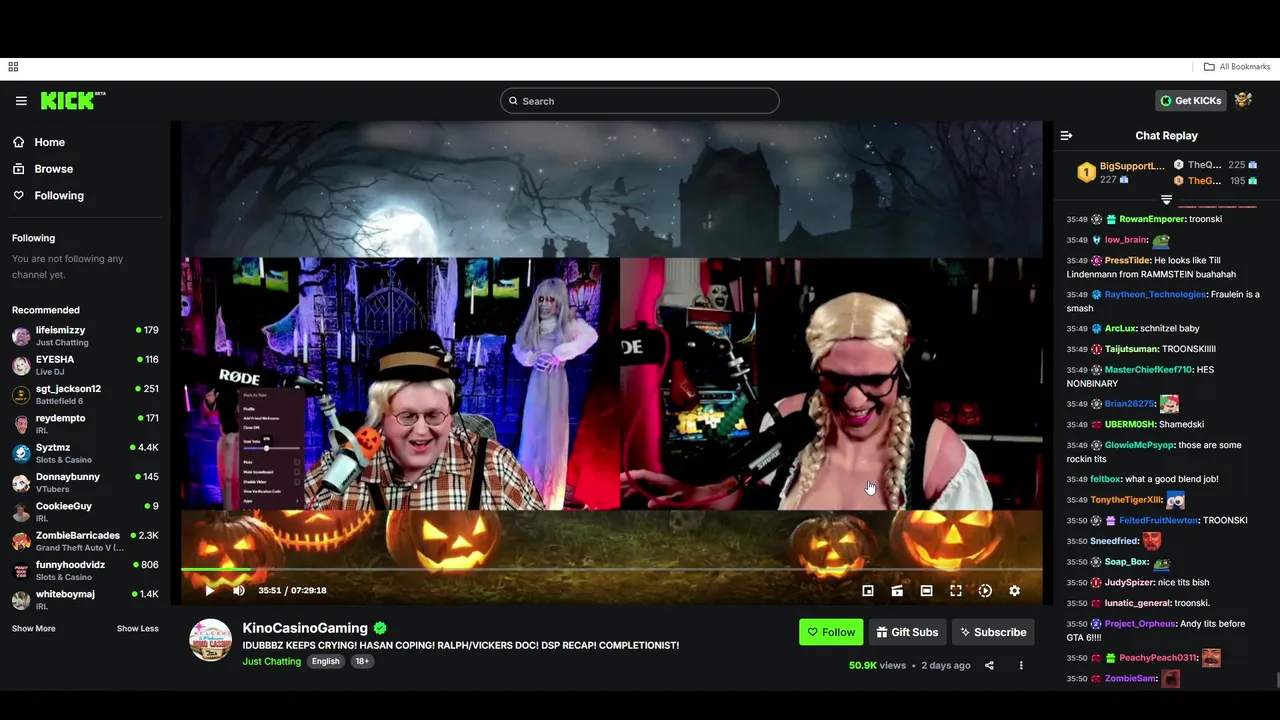Click funnyhoodvidz's channel avatar

(21, 571)
